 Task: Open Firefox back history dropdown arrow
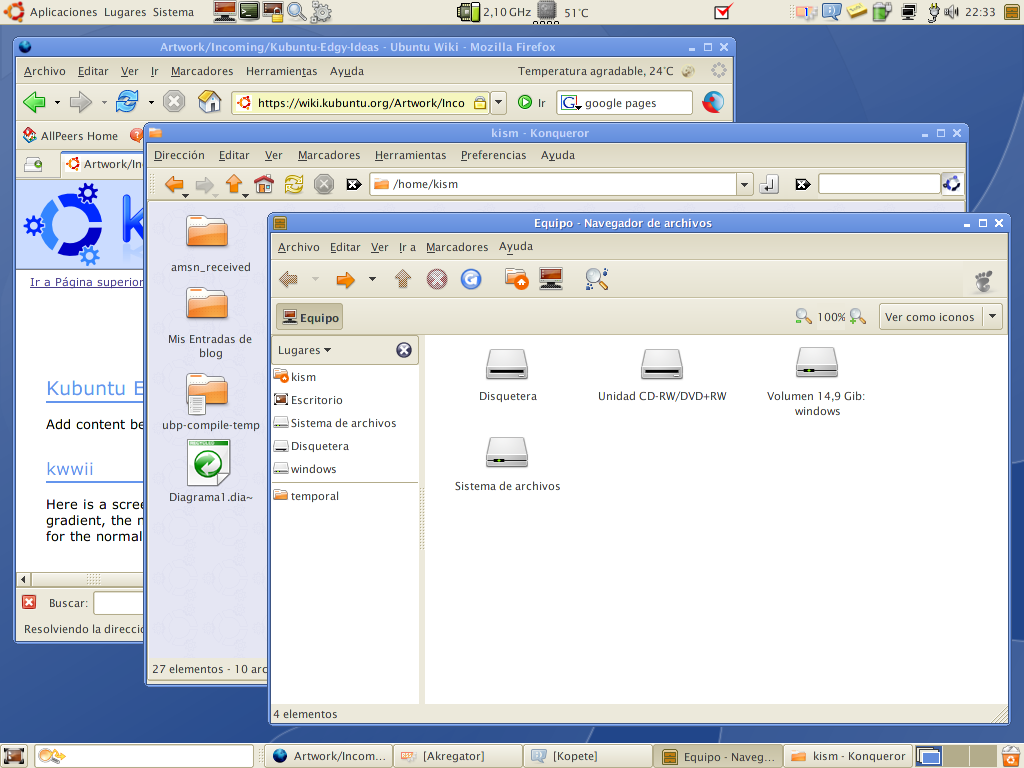coord(57,103)
